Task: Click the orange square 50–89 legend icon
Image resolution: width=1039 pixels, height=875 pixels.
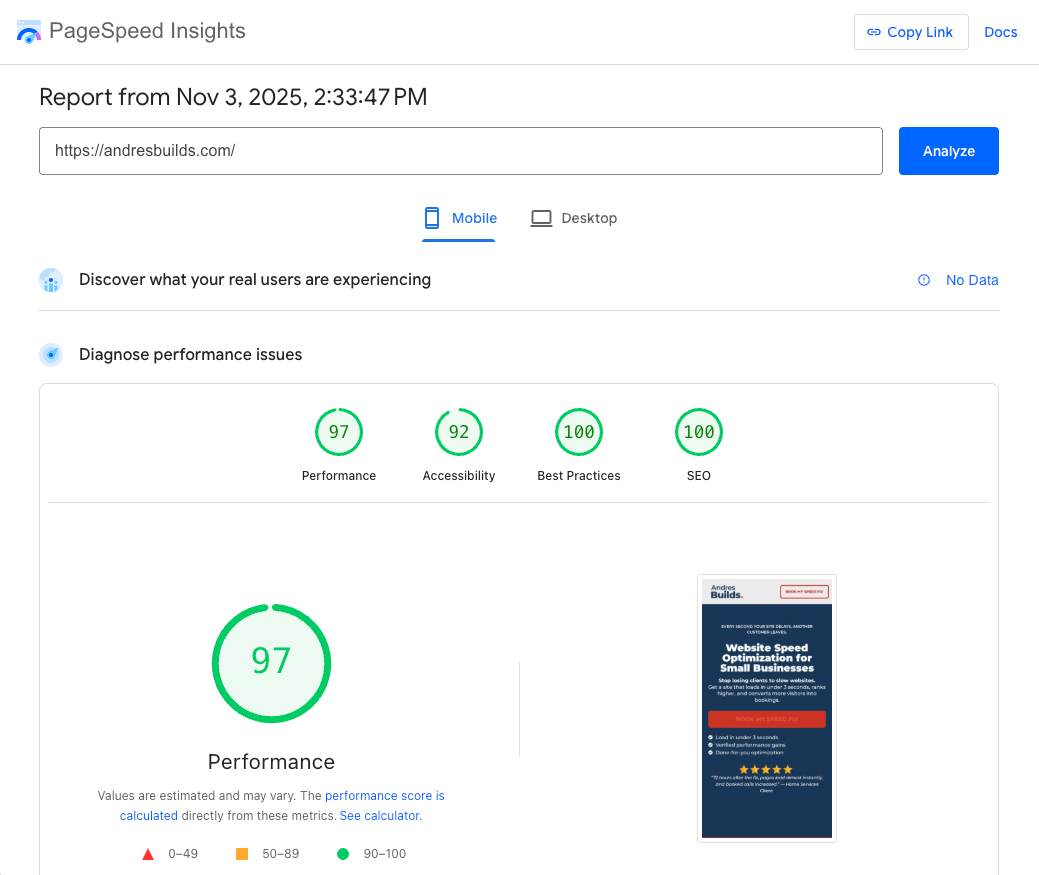Action: coord(241,853)
